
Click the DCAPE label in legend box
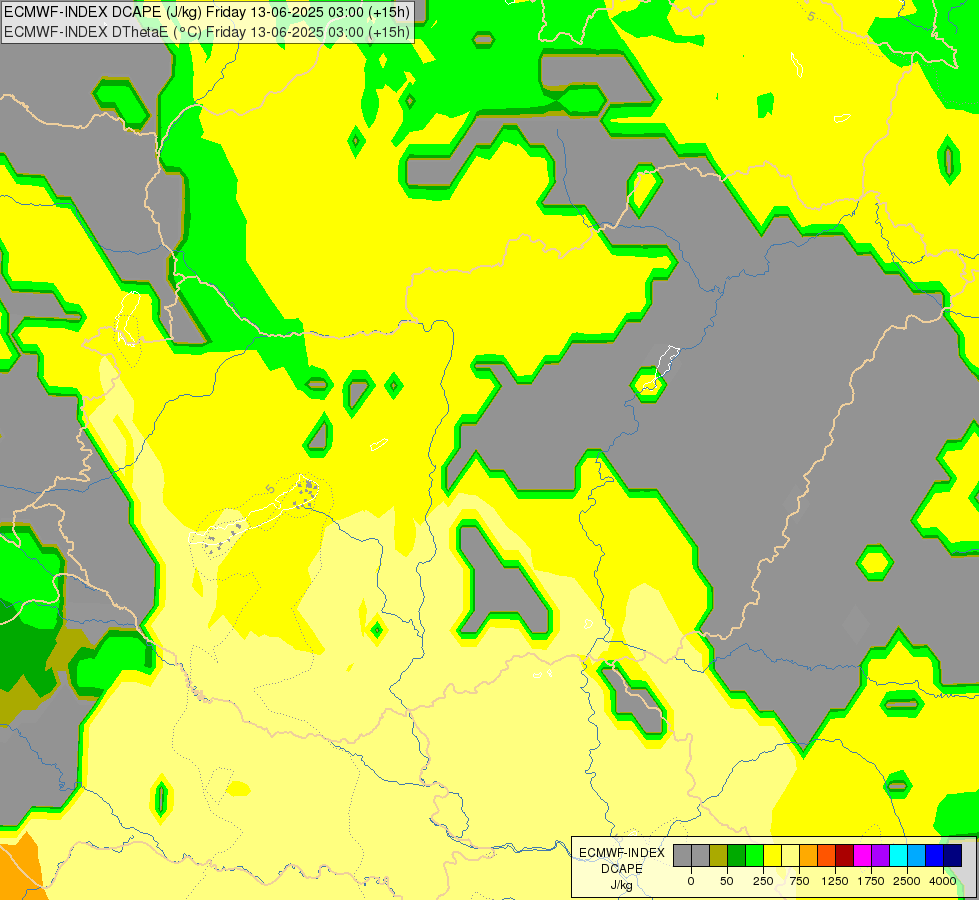(622, 869)
